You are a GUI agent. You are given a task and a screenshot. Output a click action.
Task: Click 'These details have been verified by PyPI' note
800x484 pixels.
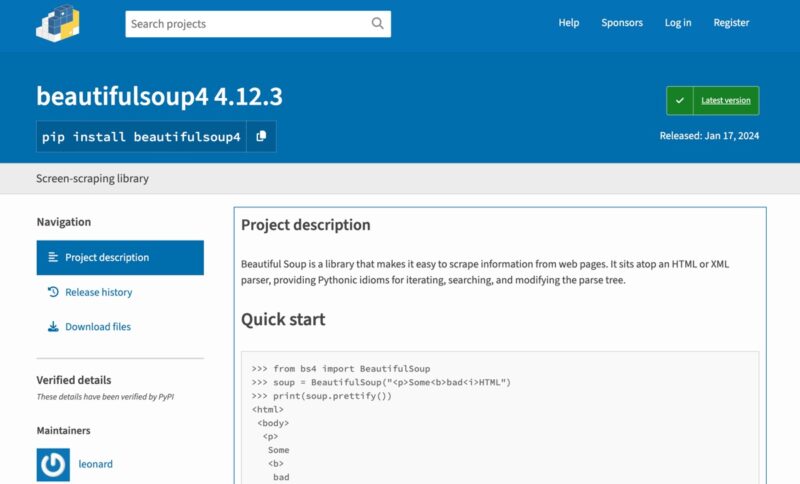tap(105, 397)
